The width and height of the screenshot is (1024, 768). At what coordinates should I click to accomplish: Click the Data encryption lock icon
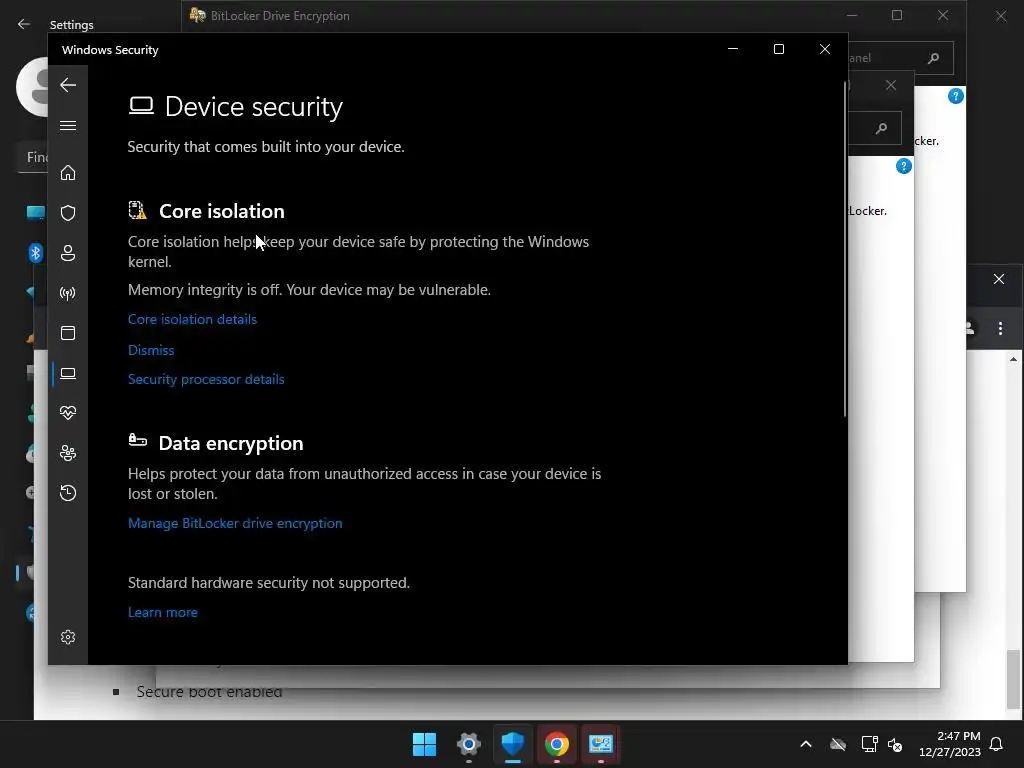click(137, 440)
